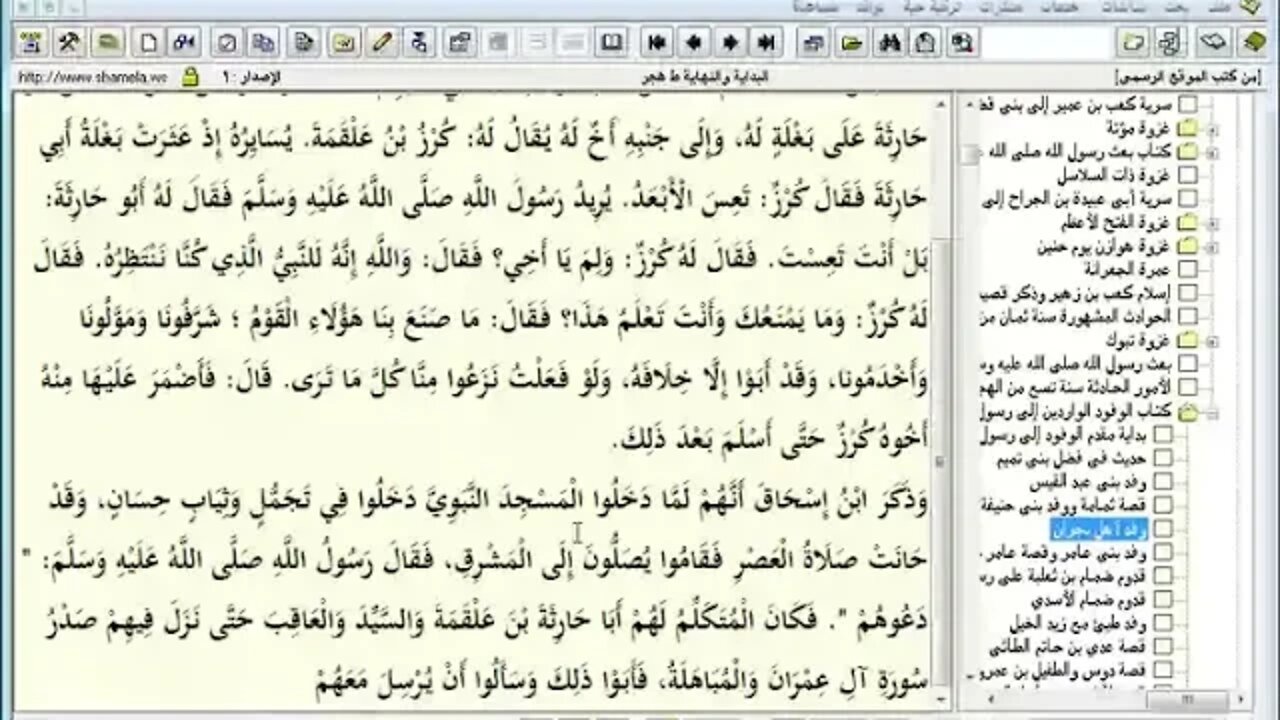This screenshot has height=720, width=1280.
Task: Click the clipboard page icon
Action: click(x=926, y=42)
